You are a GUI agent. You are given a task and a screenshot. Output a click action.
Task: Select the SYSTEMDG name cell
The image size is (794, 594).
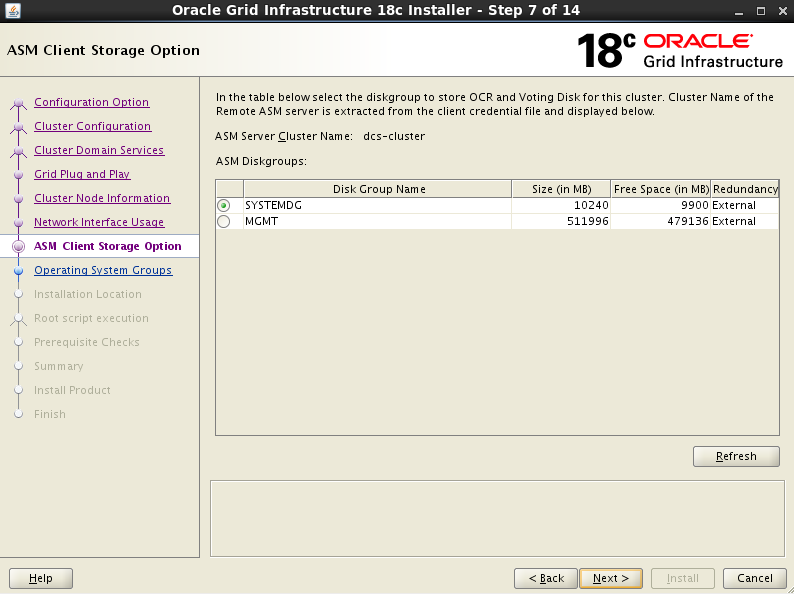pyautogui.click(x=378, y=206)
